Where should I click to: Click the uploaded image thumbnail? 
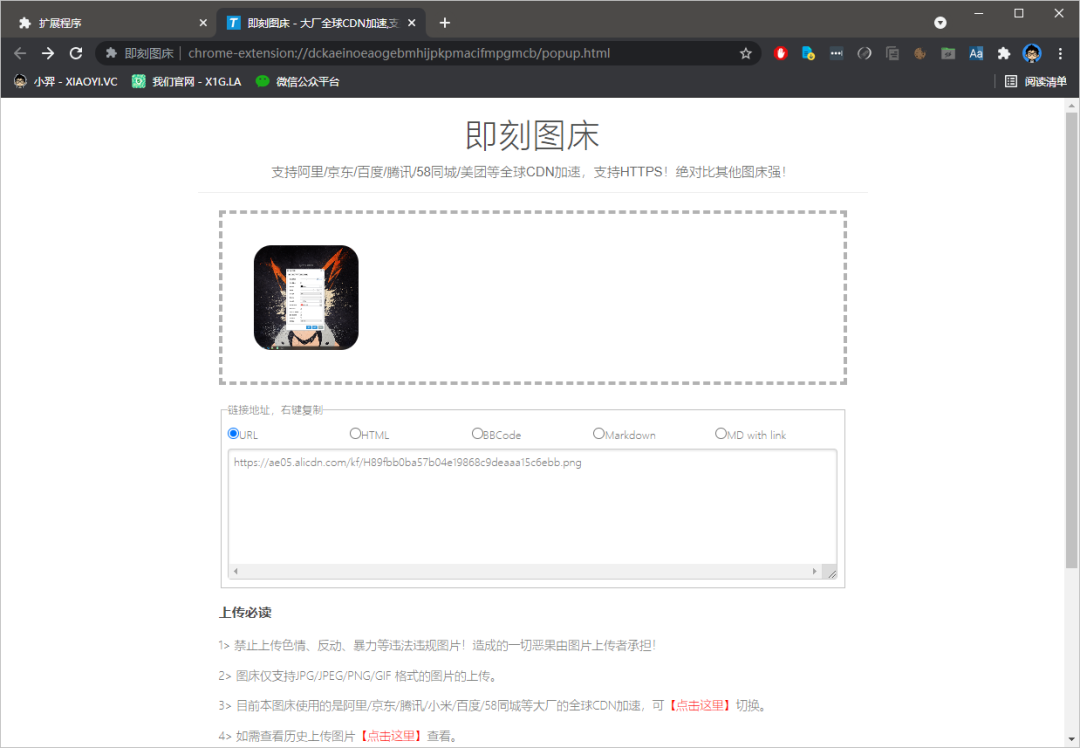coord(306,298)
